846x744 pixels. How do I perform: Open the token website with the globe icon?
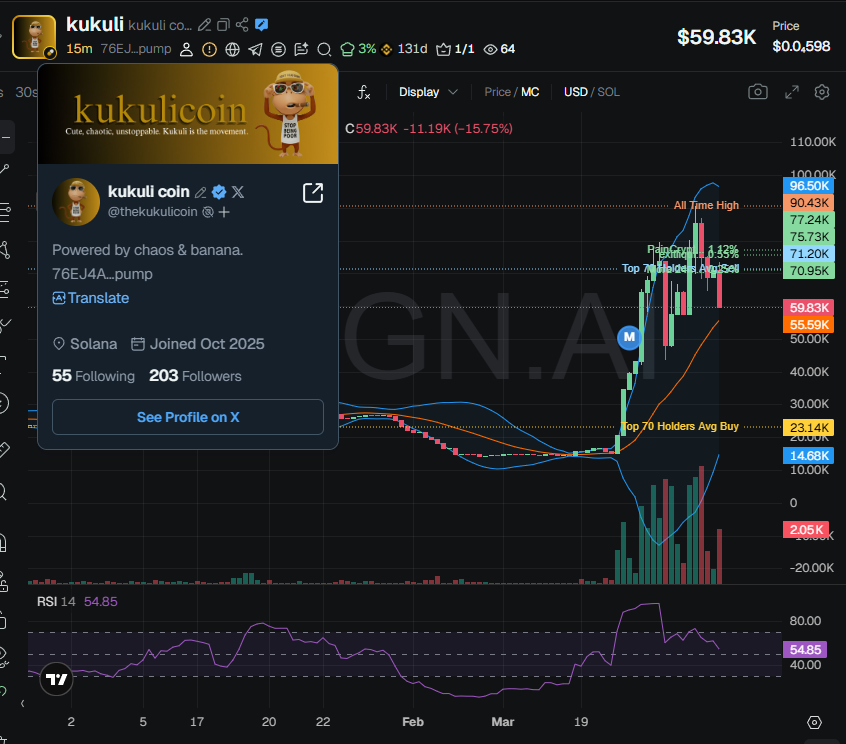[x=232, y=49]
